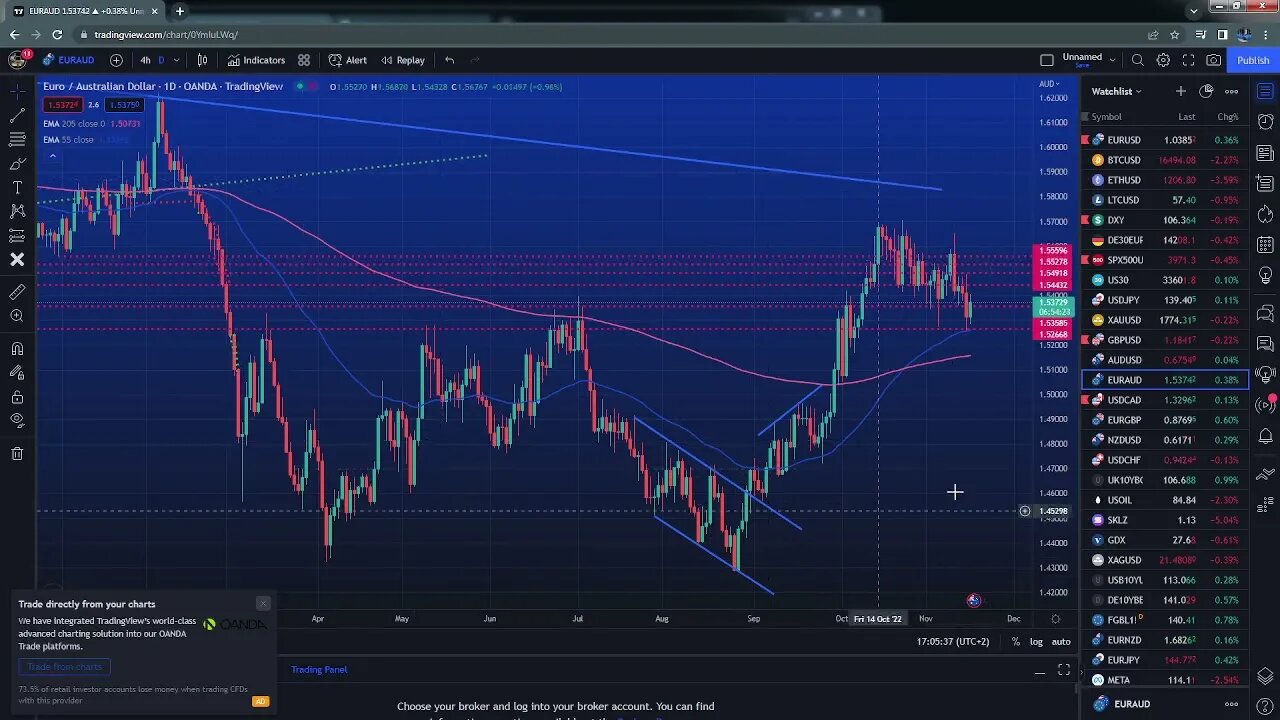This screenshot has width=1280, height=720.
Task: Click the 1.53750 buy price button
Action: pyautogui.click(x=125, y=105)
